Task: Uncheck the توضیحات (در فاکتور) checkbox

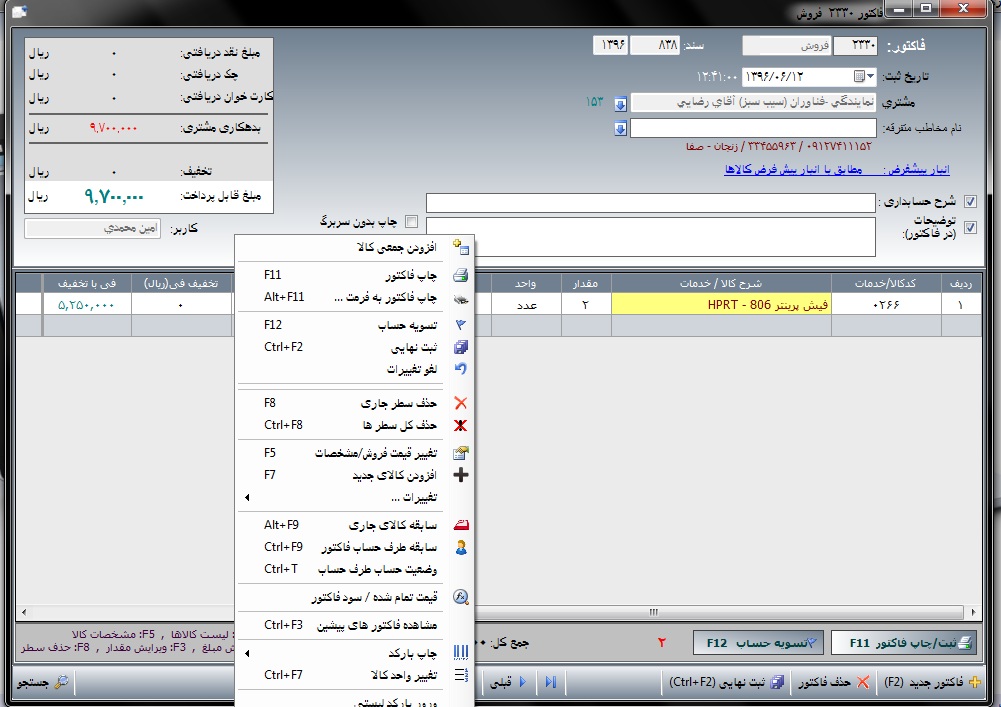Action: click(968, 227)
